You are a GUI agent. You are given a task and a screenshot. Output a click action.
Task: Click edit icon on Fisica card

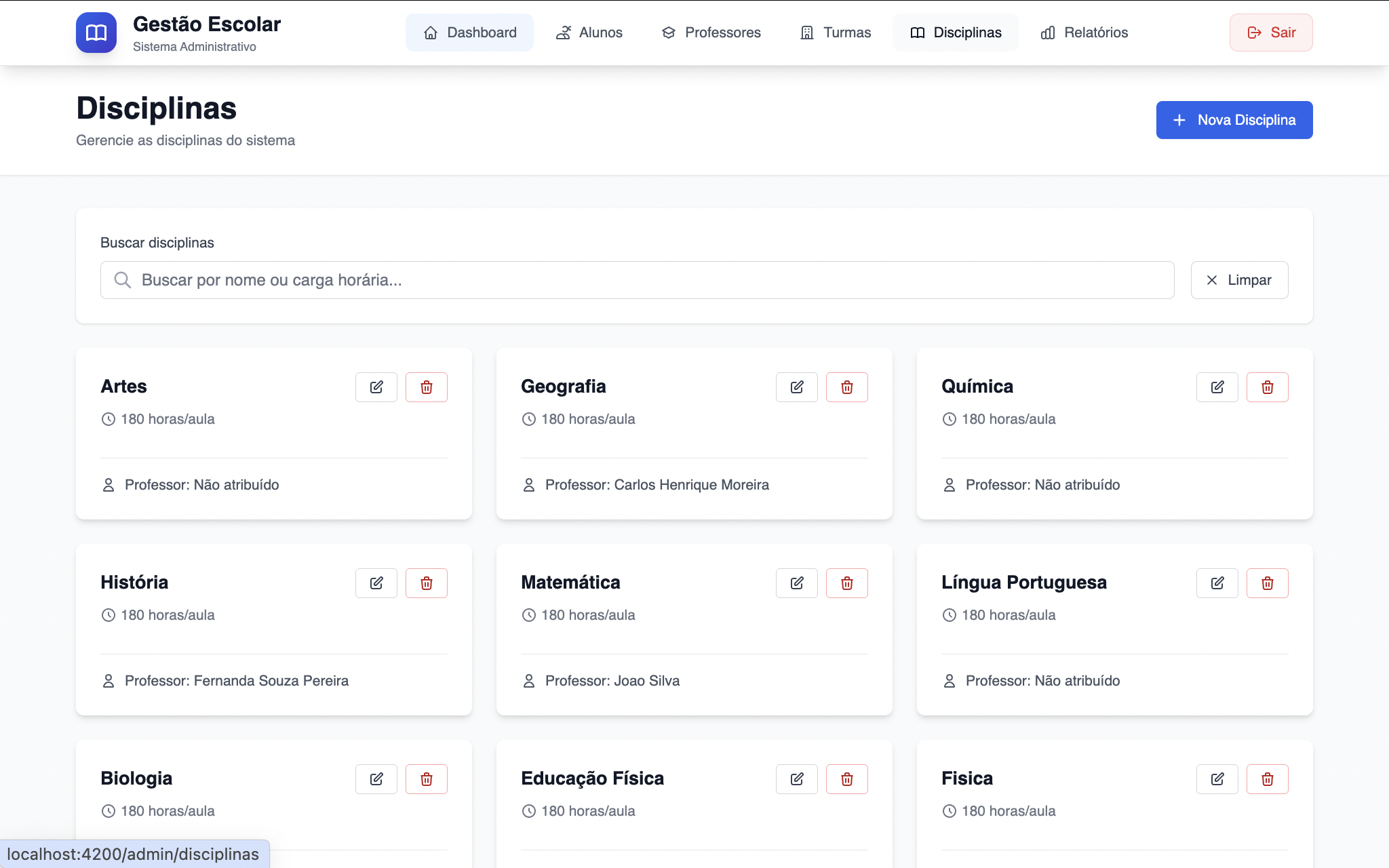(1217, 779)
